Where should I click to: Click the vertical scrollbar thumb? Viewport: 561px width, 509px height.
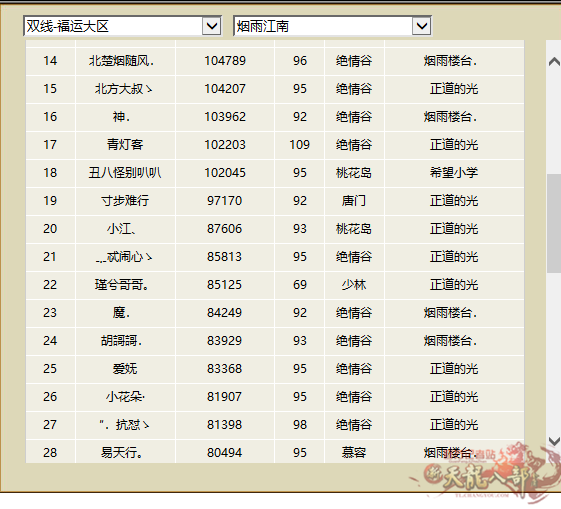[554, 224]
